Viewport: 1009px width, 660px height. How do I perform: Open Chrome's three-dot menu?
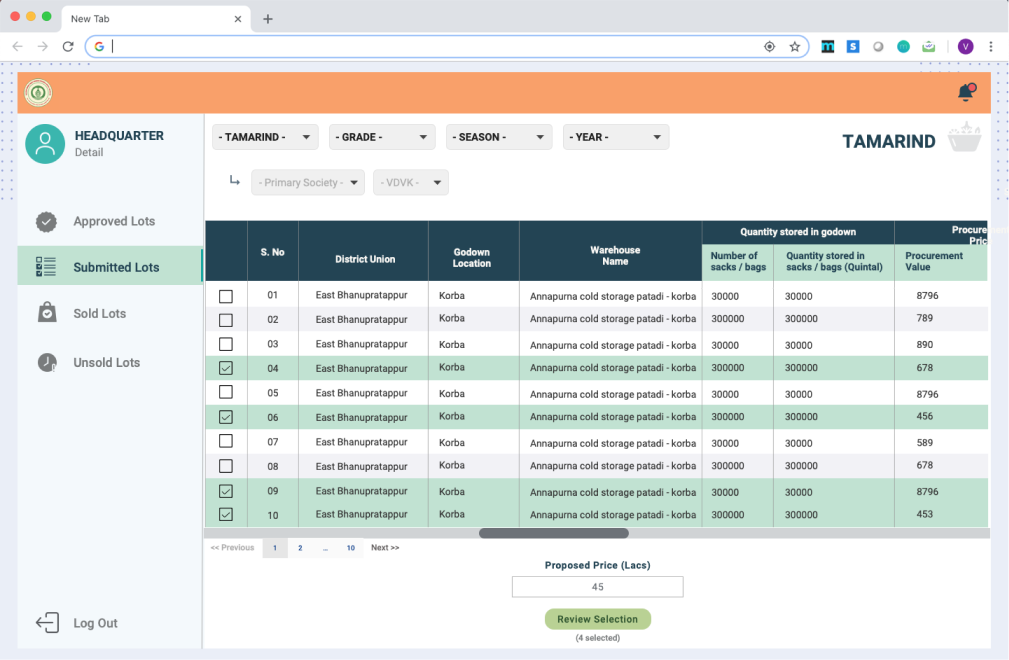coord(991,46)
